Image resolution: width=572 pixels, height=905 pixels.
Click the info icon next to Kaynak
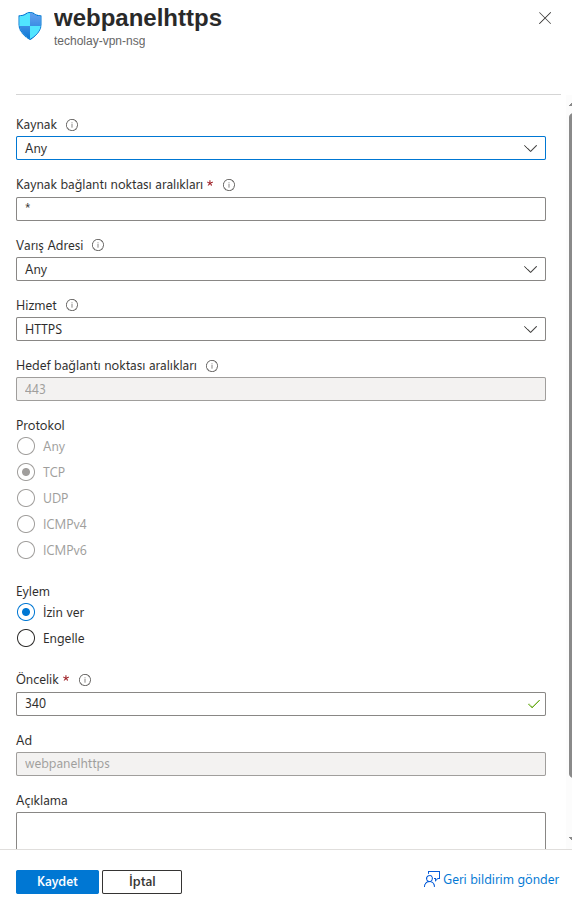pyautogui.click(x=72, y=125)
